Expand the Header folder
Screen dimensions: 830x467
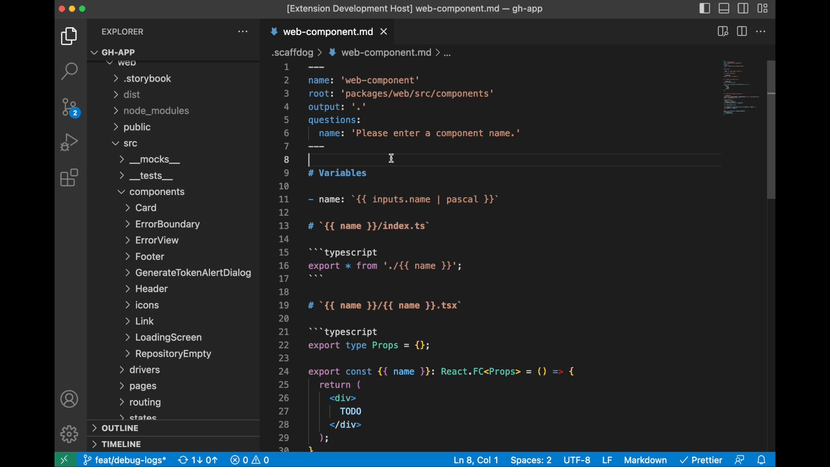pos(174,289)
